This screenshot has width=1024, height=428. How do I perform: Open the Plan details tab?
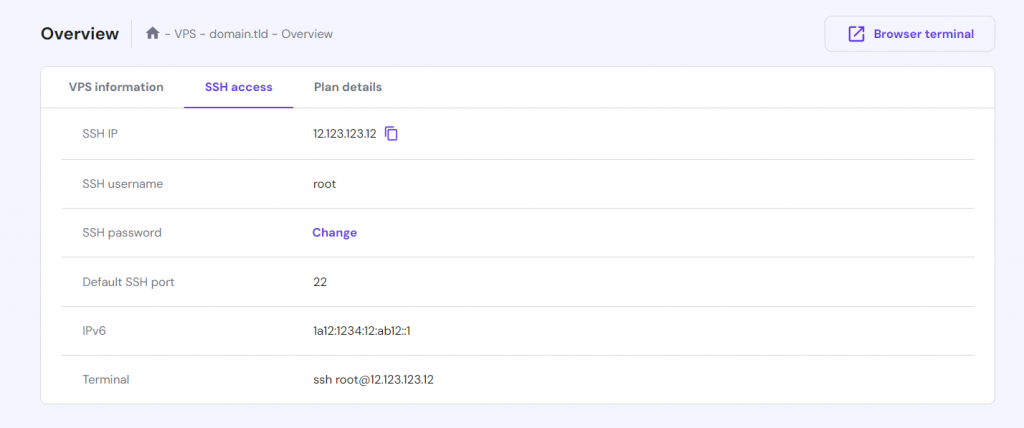tap(348, 87)
